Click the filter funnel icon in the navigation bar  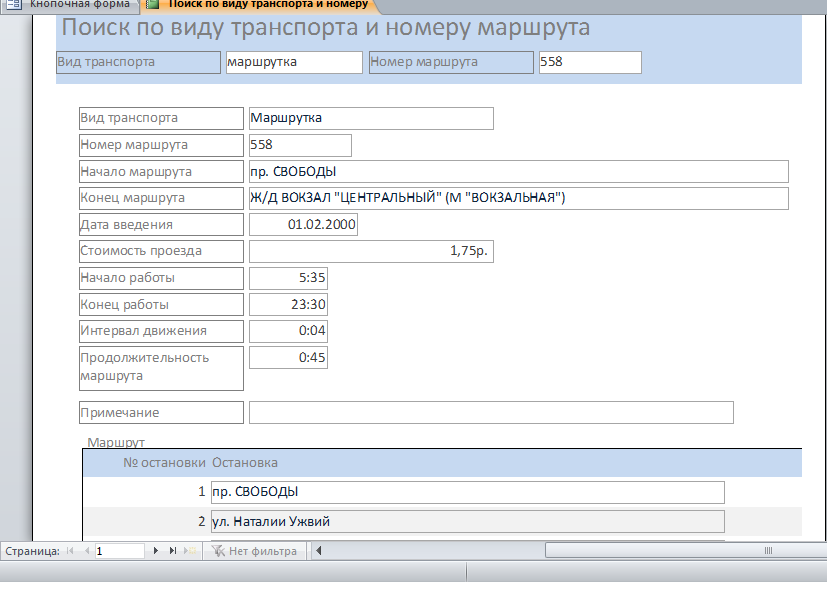218,551
